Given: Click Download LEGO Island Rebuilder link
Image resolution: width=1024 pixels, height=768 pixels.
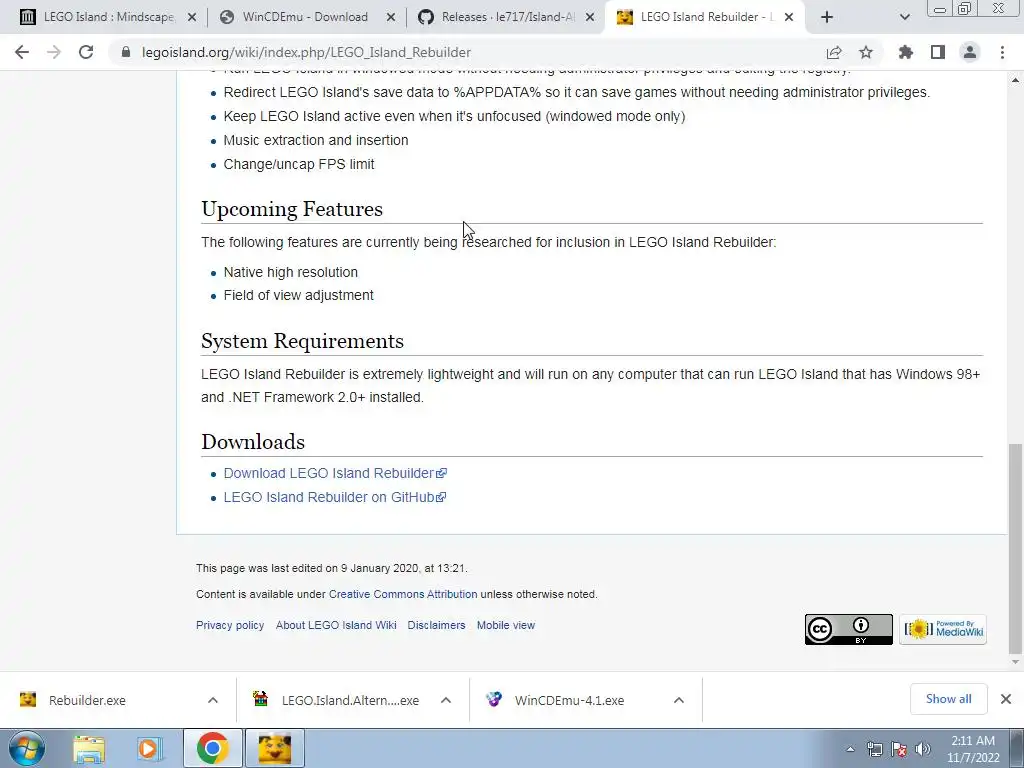Looking at the screenshot, I should [335, 473].
